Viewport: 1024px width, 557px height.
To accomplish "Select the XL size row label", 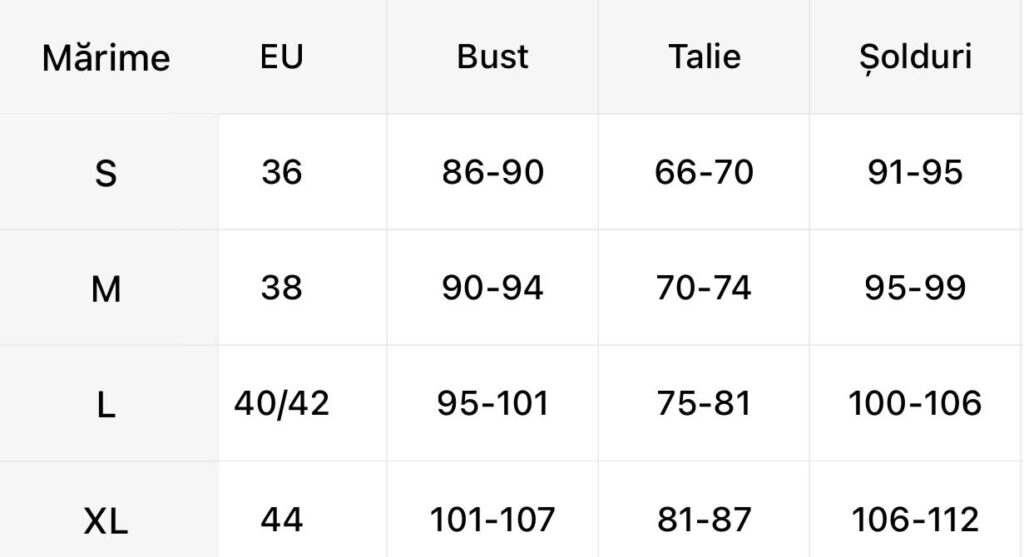I will pyautogui.click(x=106, y=521).
